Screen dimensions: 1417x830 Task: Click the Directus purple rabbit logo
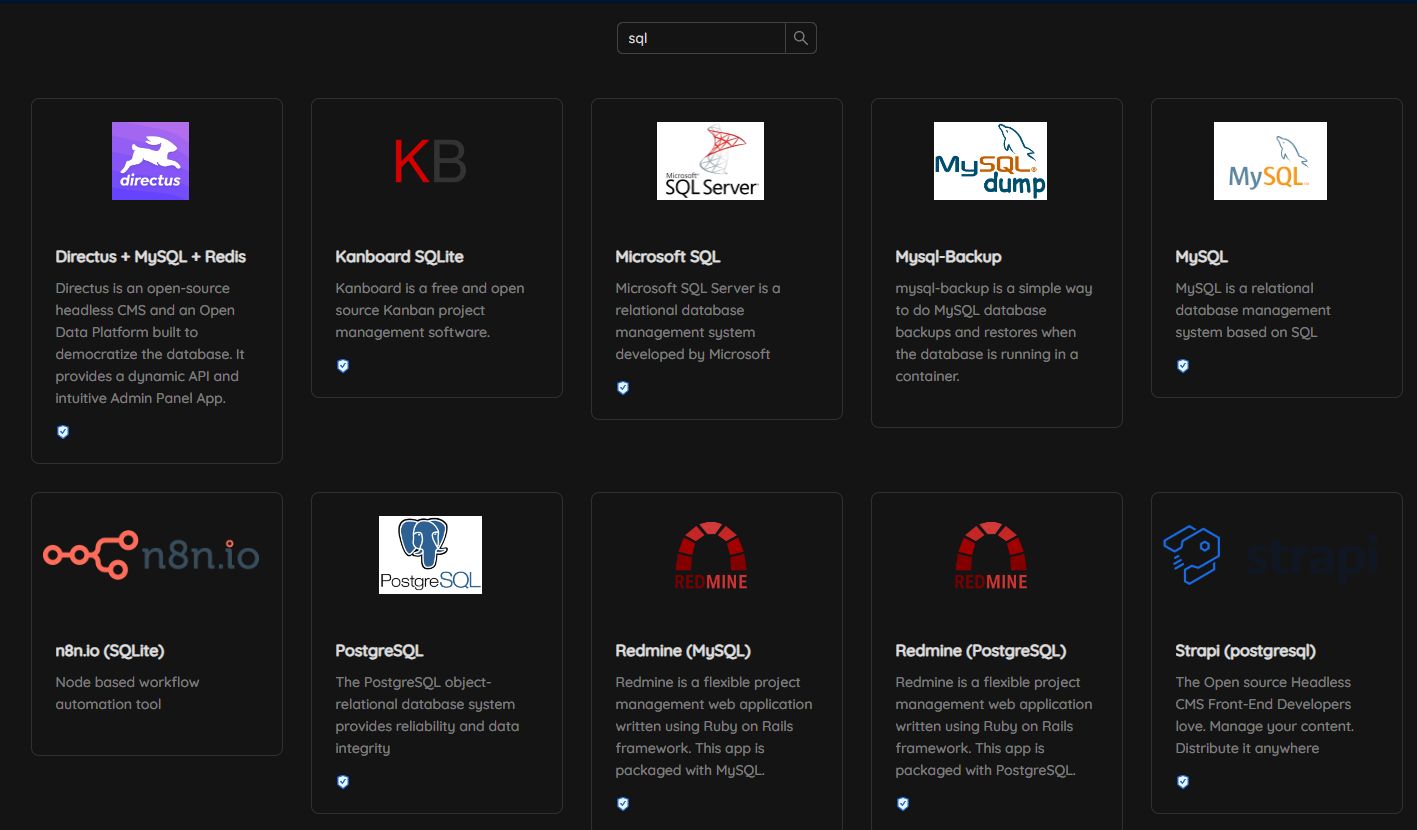pos(150,161)
